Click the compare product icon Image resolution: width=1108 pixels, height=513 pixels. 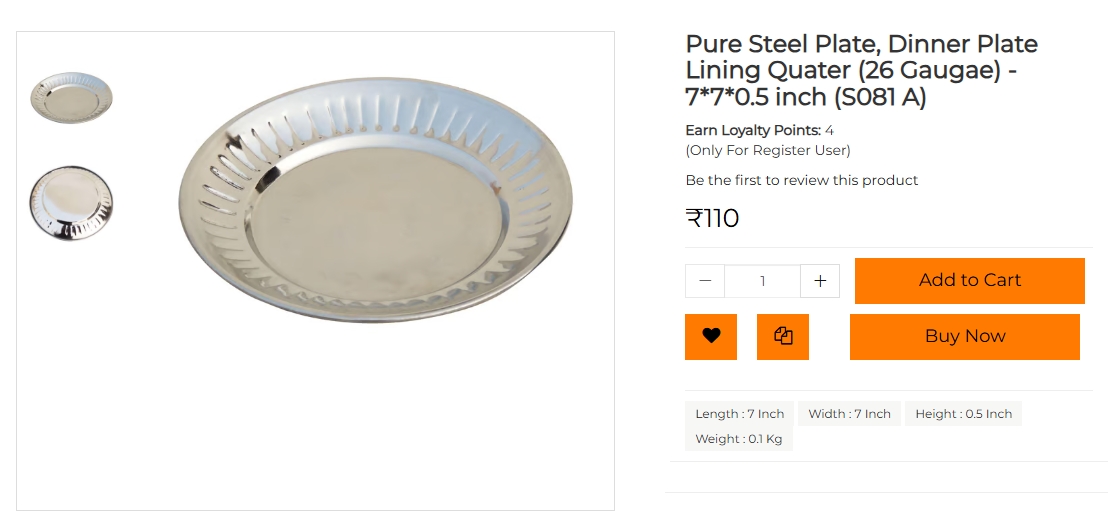coord(783,337)
